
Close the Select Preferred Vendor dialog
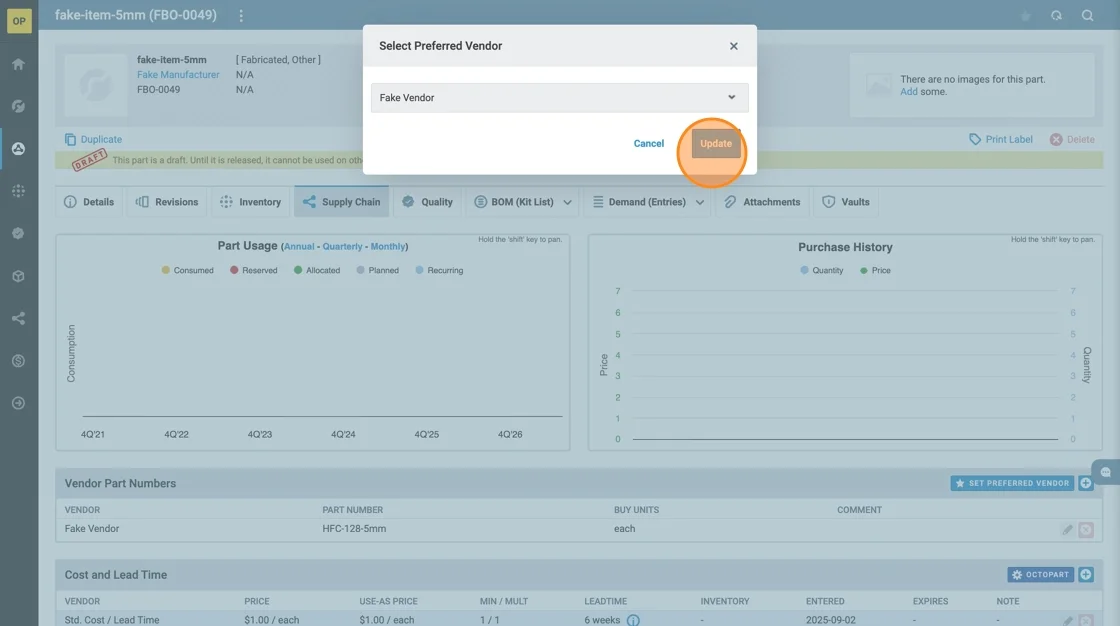pyautogui.click(x=733, y=46)
